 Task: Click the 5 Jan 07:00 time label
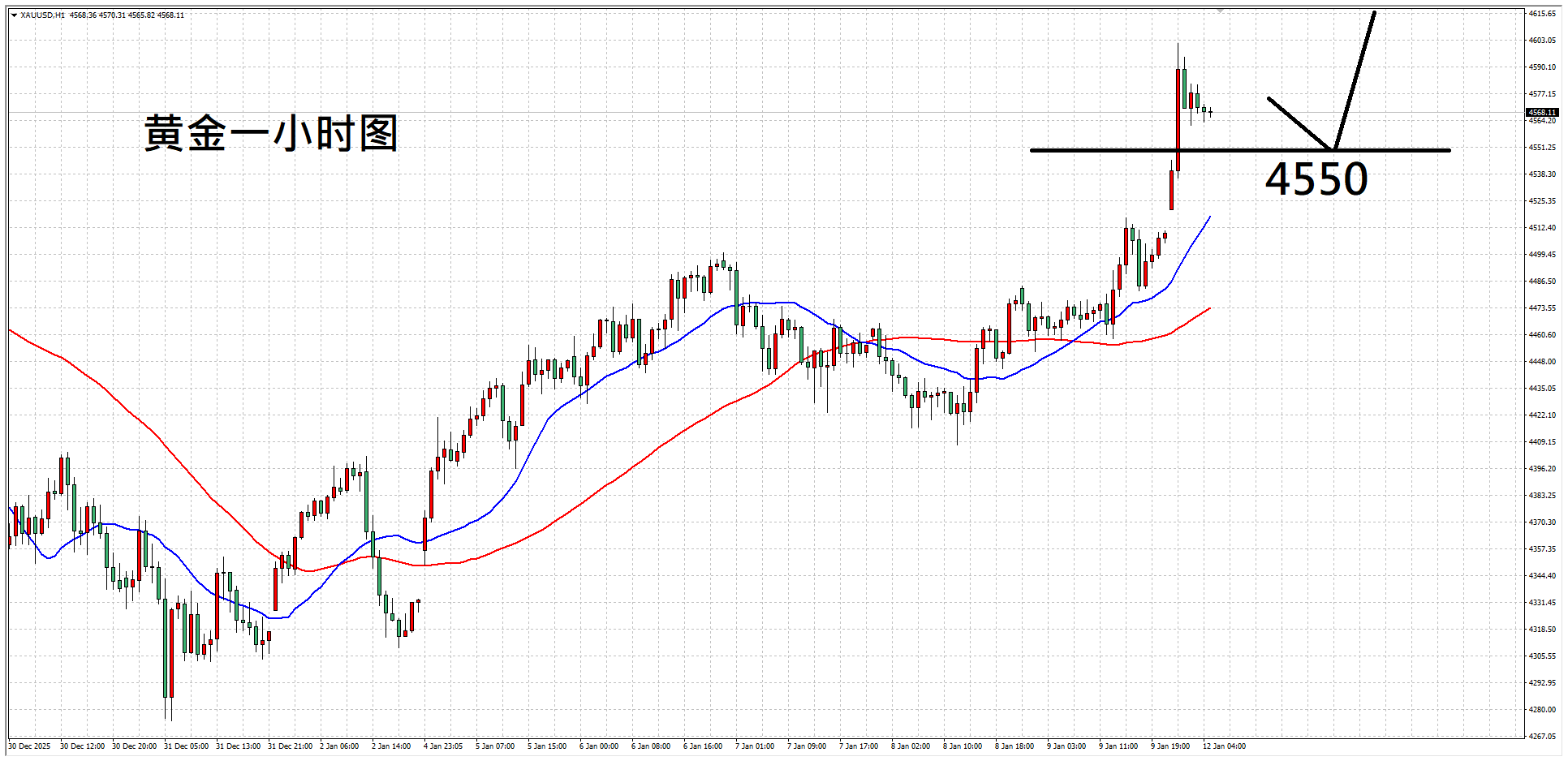point(495,746)
